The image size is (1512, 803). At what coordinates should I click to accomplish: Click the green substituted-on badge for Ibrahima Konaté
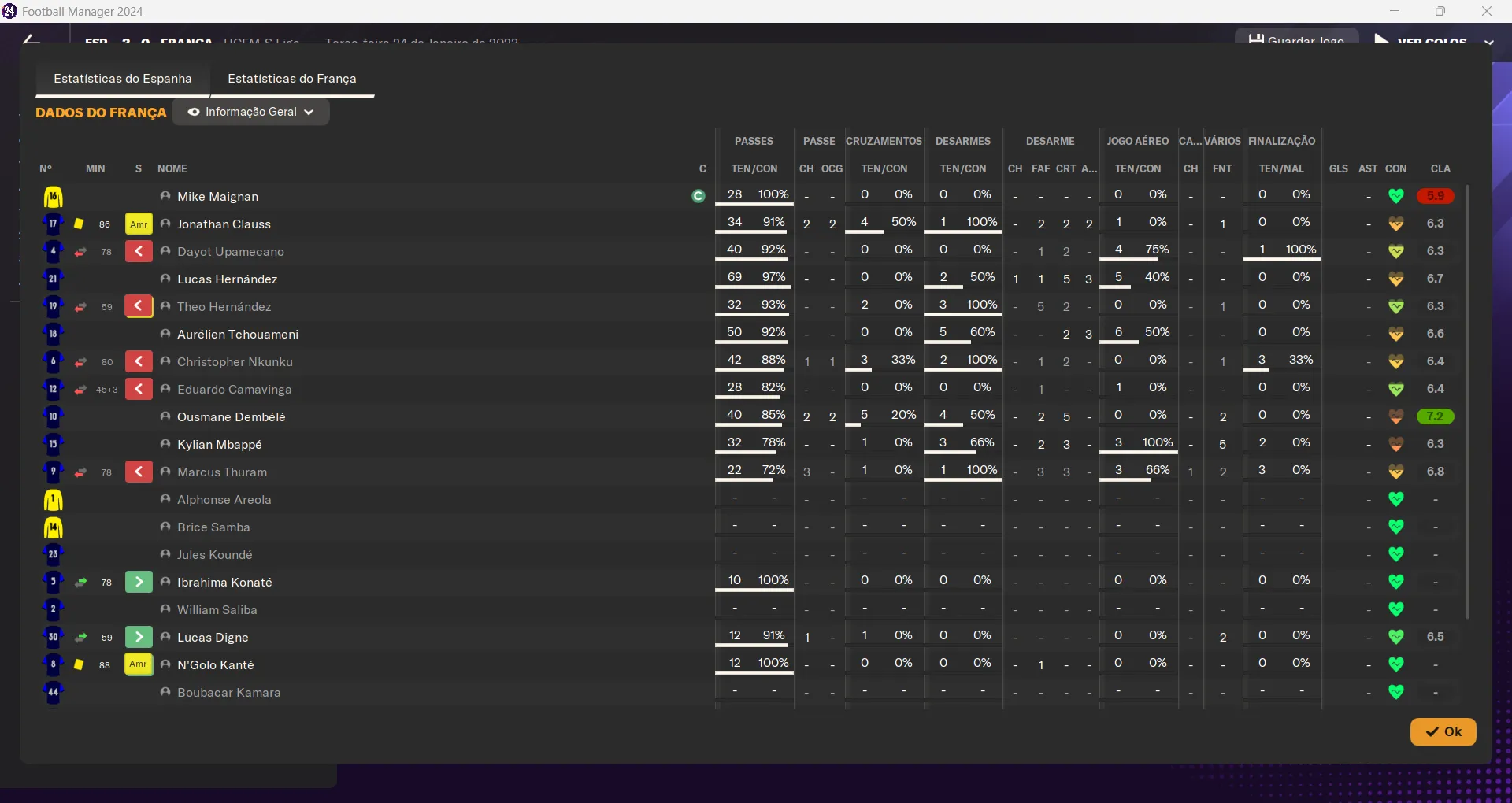pos(139,583)
